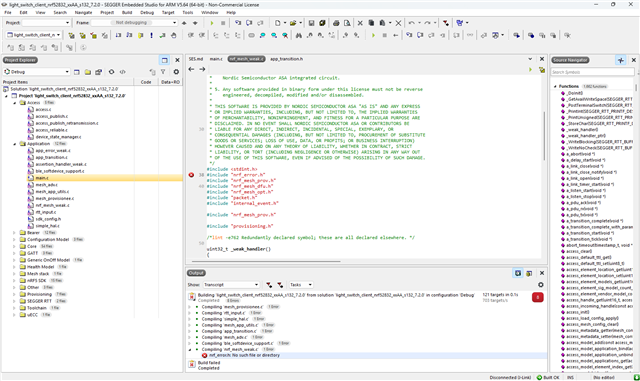Open the Debug configuration dropdown in Project Explorer
The height and width of the screenshot is (381, 640).
37,72
